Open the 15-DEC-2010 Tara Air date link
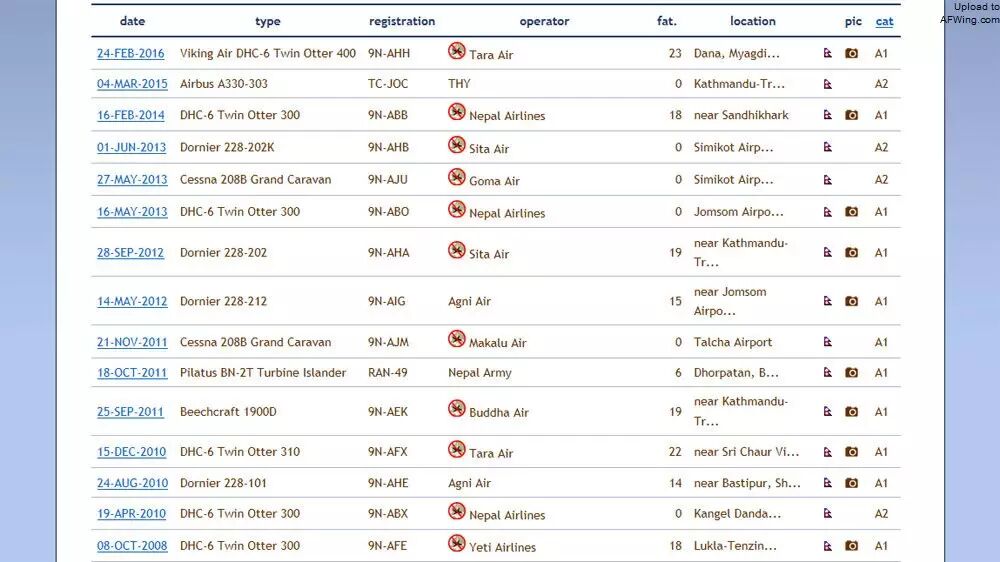 point(131,452)
